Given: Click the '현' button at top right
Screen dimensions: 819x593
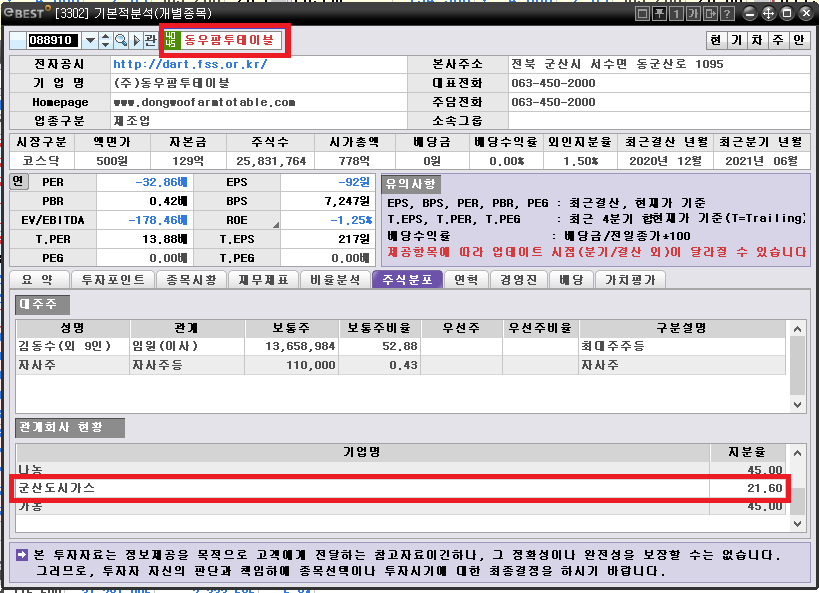Looking at the screenshot, I should pyautogui.click(x=716, y=40).
